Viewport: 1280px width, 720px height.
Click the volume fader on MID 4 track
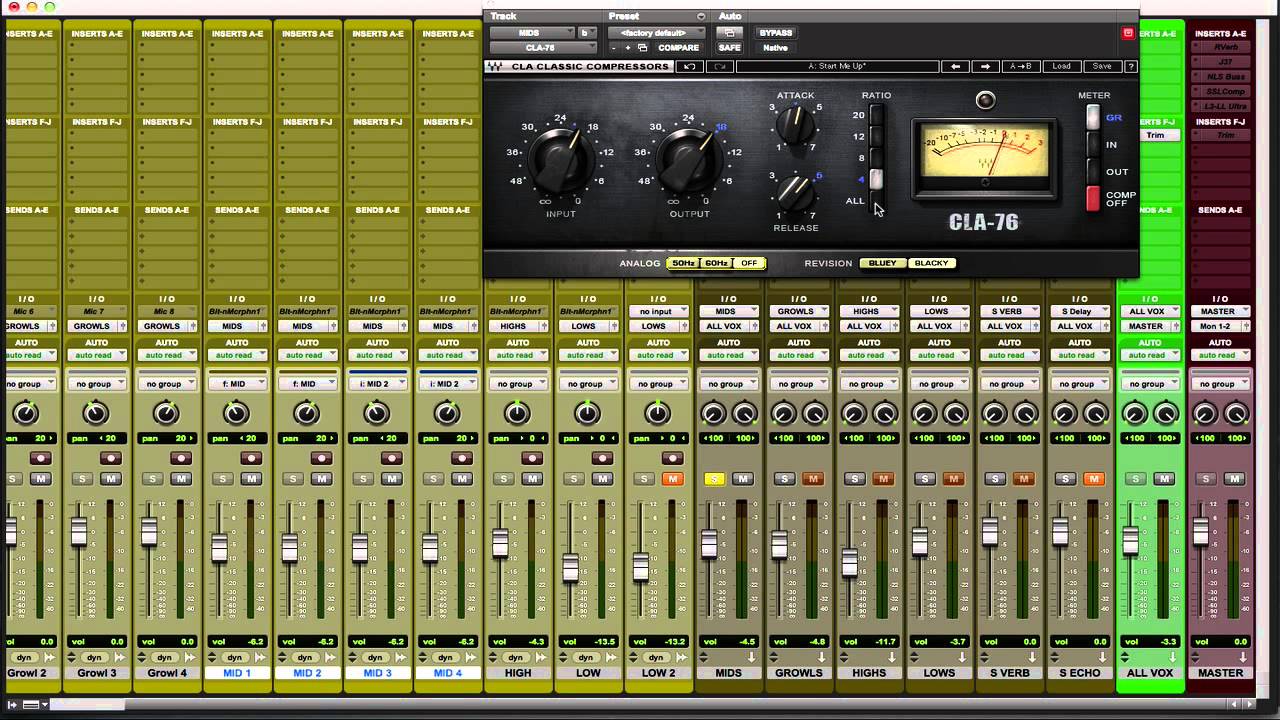coord(429,548)
